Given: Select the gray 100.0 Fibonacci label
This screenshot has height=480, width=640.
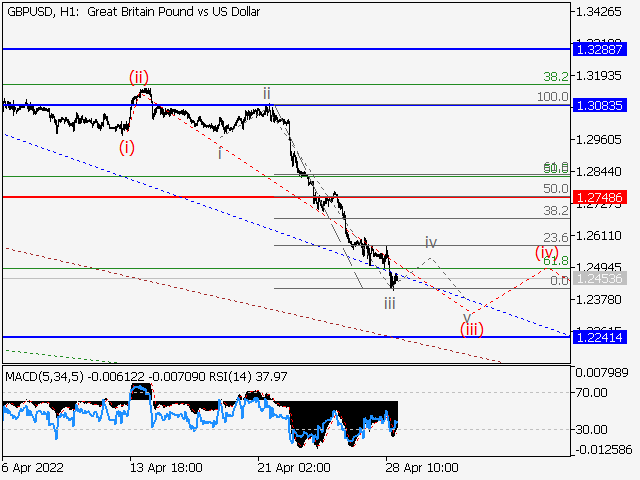Looking at the screenshot, I should tap(553, 97).
